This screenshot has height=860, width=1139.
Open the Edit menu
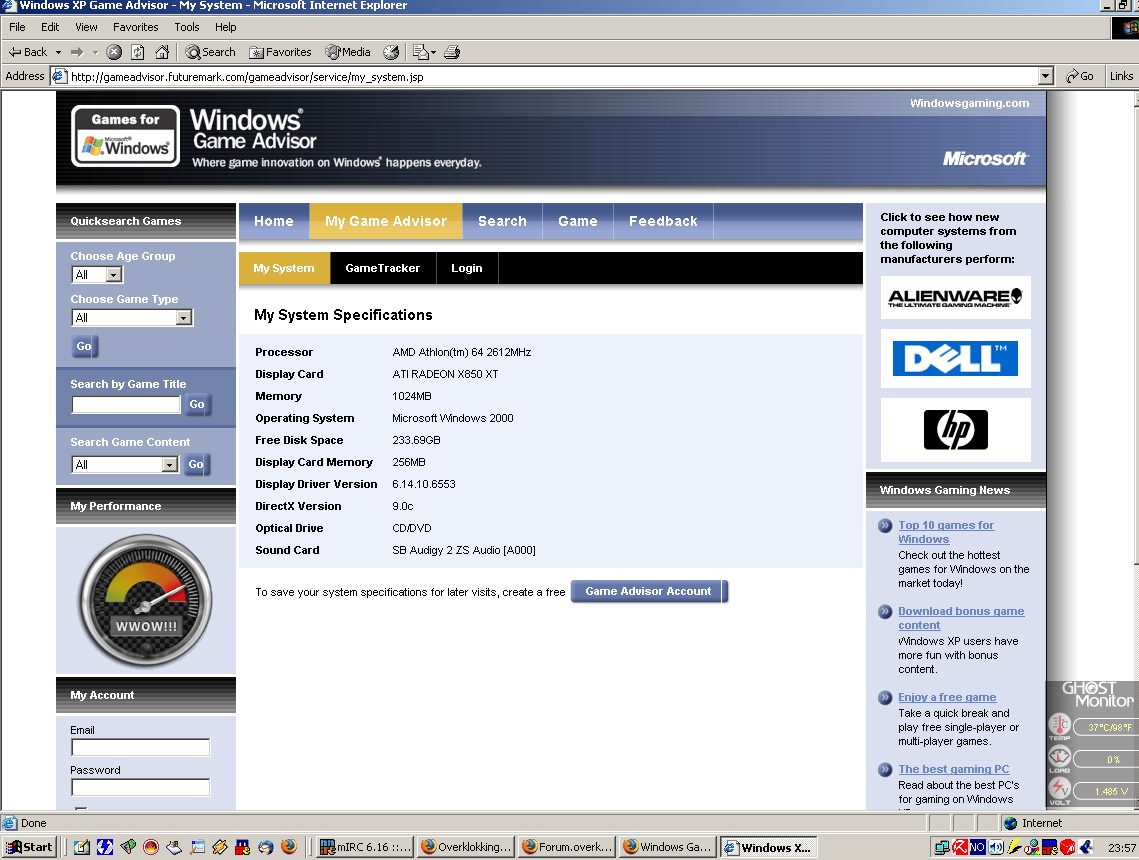[x=50, y=27]
